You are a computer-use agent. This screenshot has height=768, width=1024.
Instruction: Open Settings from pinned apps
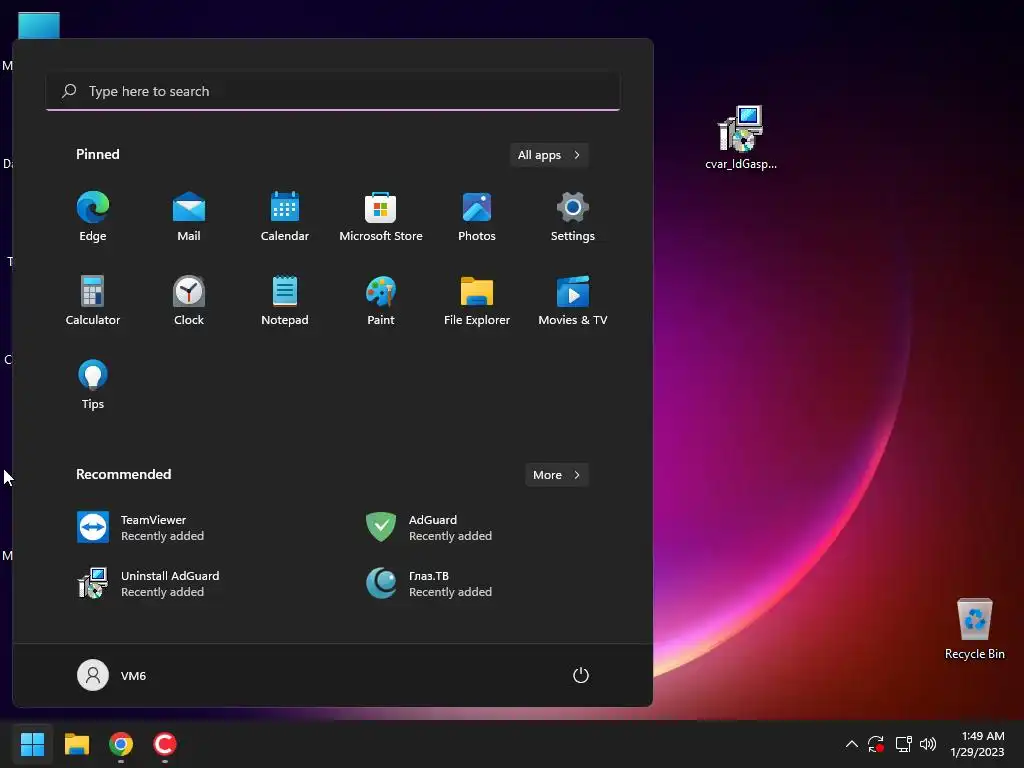pos(573,216)
